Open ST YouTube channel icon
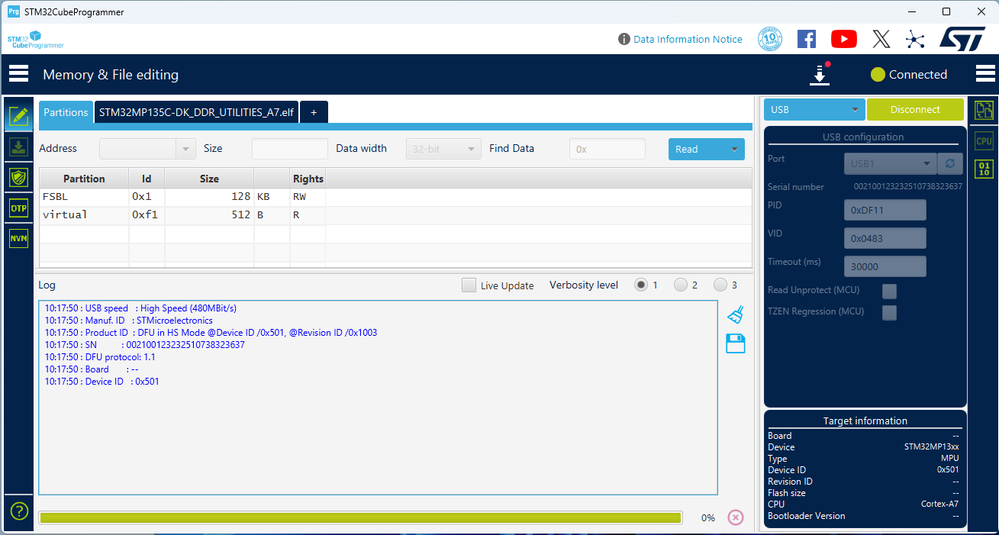This screenshot has width=999, height=535. point(844,39)
